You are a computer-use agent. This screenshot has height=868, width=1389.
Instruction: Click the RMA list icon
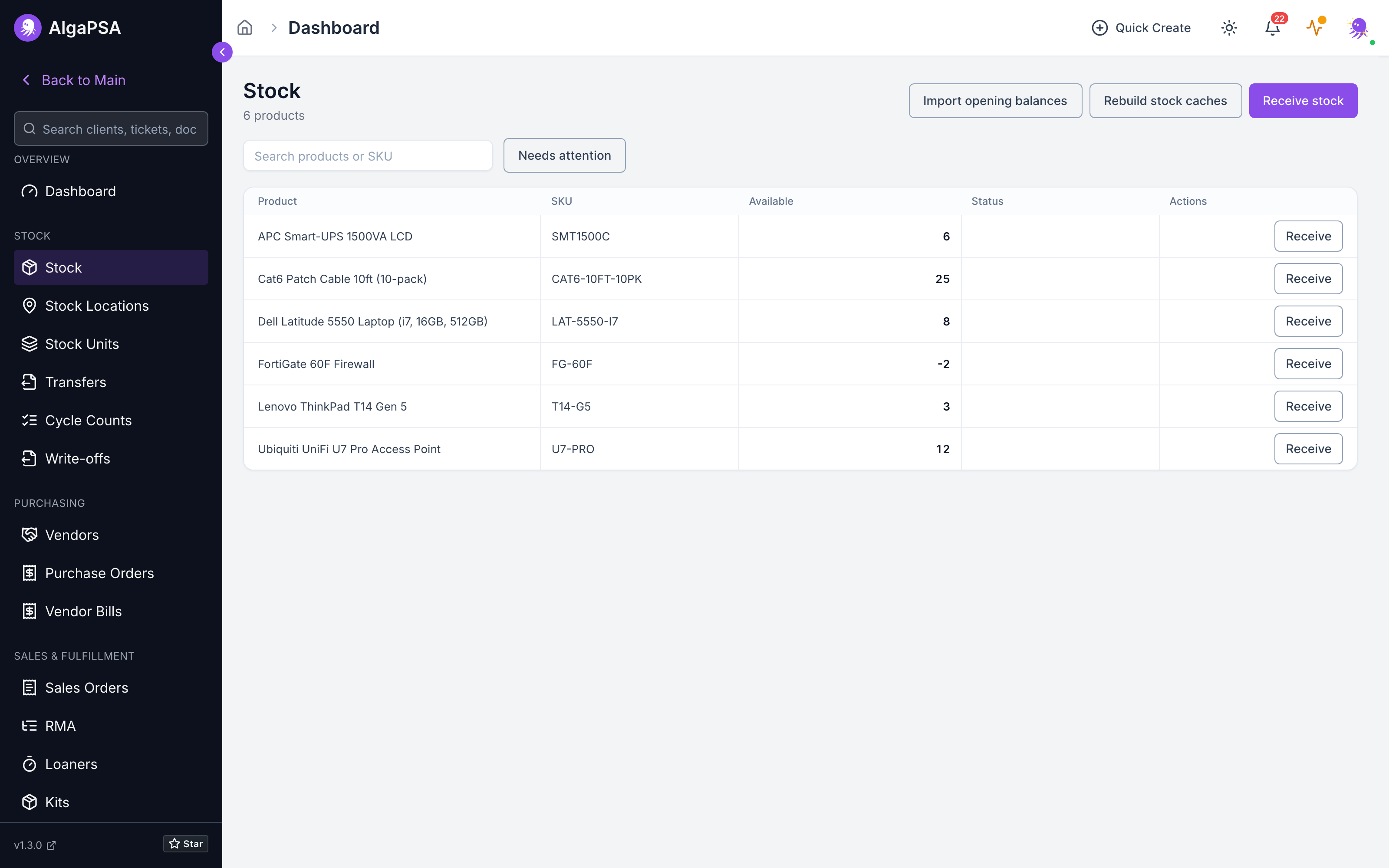pos(29,726)
